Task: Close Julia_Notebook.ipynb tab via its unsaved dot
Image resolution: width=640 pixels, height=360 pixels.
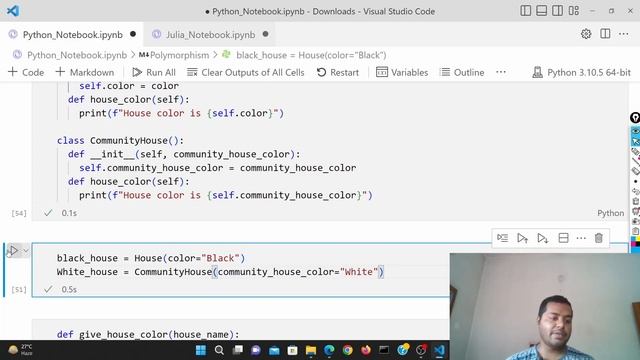Action: (266, 34)
